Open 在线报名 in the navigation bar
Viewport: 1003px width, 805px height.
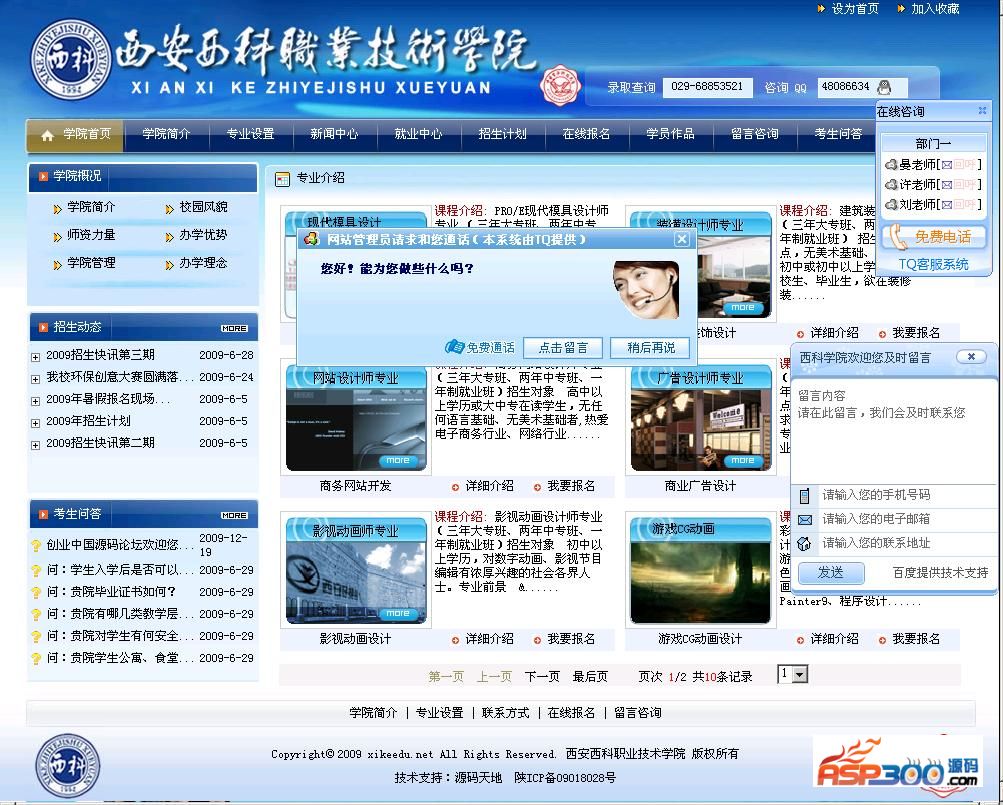point(586,134)
